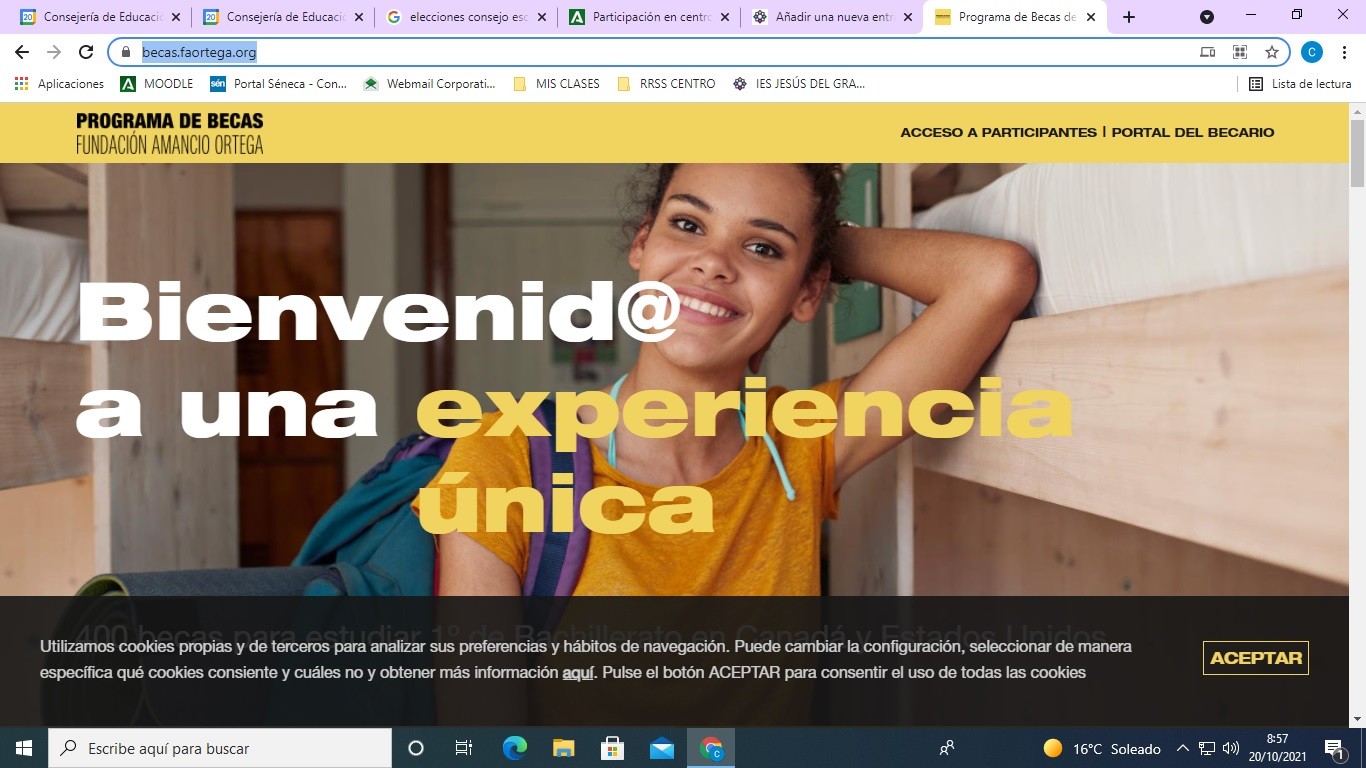This screenshot has width=1366, height=768.
Task: Open ACCESO A PARTICIPANTES link
Action: click(x=998, y=132)
